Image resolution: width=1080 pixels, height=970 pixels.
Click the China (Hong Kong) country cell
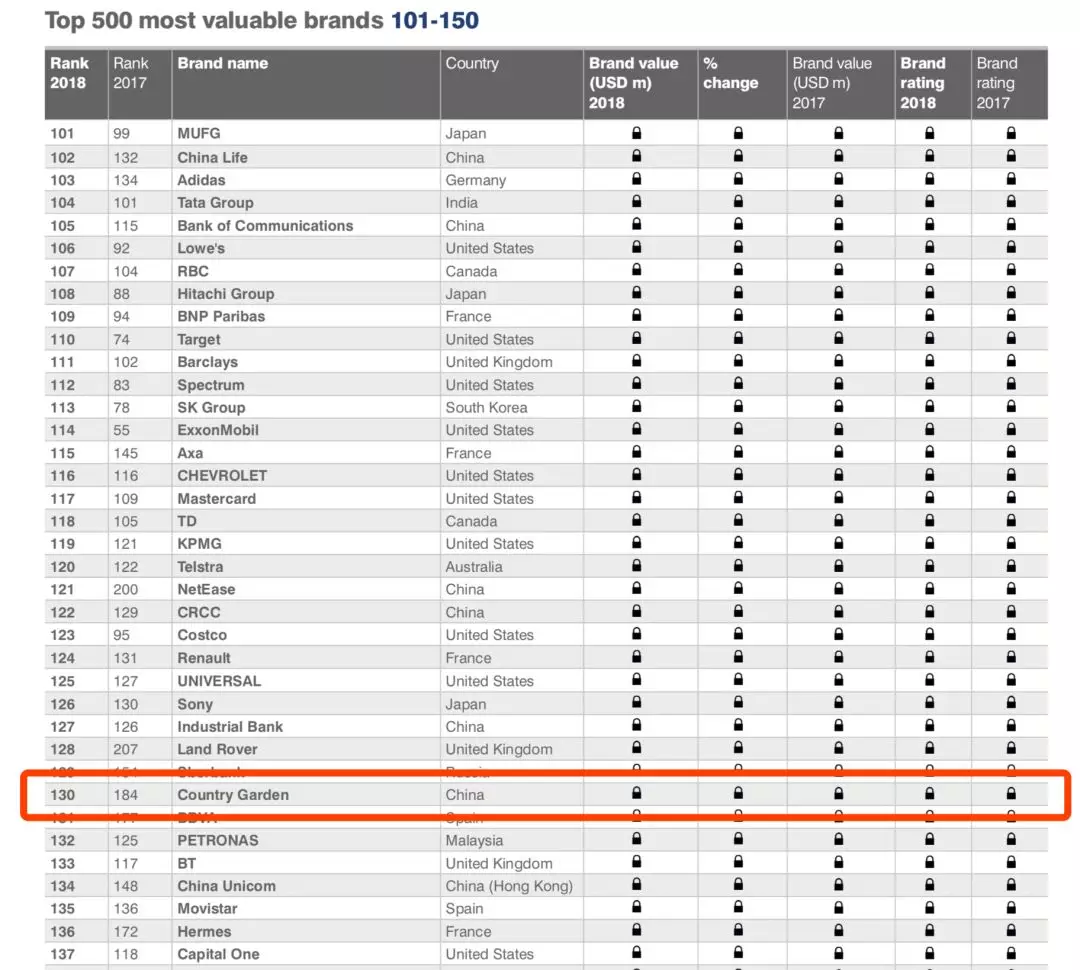click(509, 886)
